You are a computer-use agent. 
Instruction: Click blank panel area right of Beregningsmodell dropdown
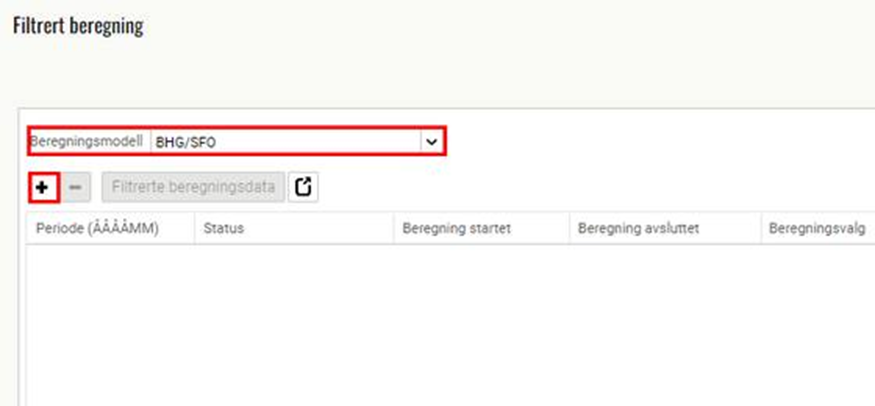tap(650, 142)
